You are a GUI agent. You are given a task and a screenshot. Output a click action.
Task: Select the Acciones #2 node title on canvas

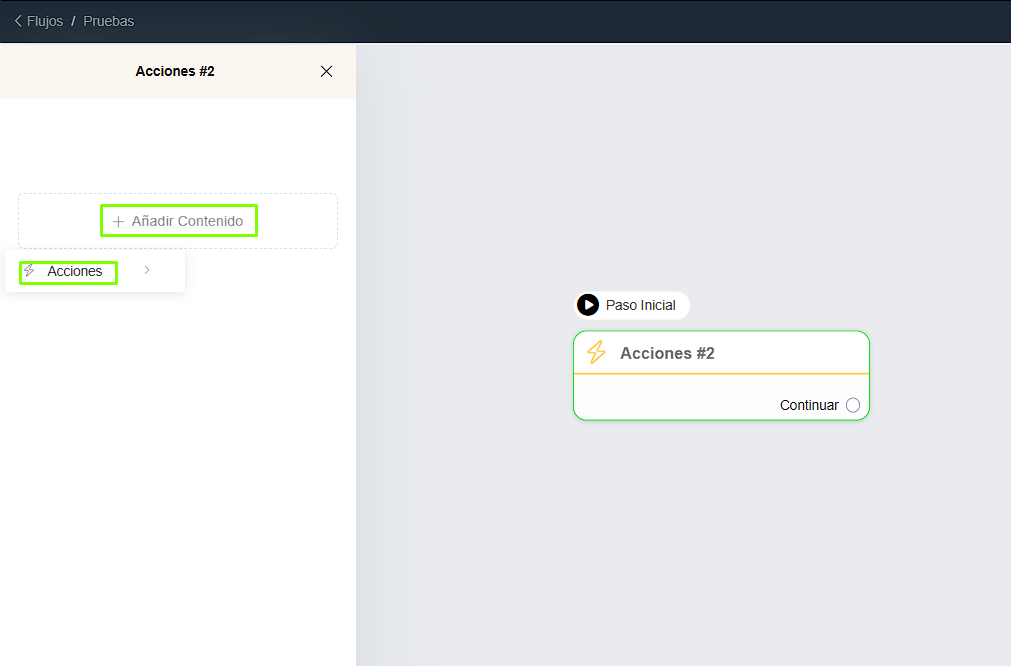tap(667, 353)
